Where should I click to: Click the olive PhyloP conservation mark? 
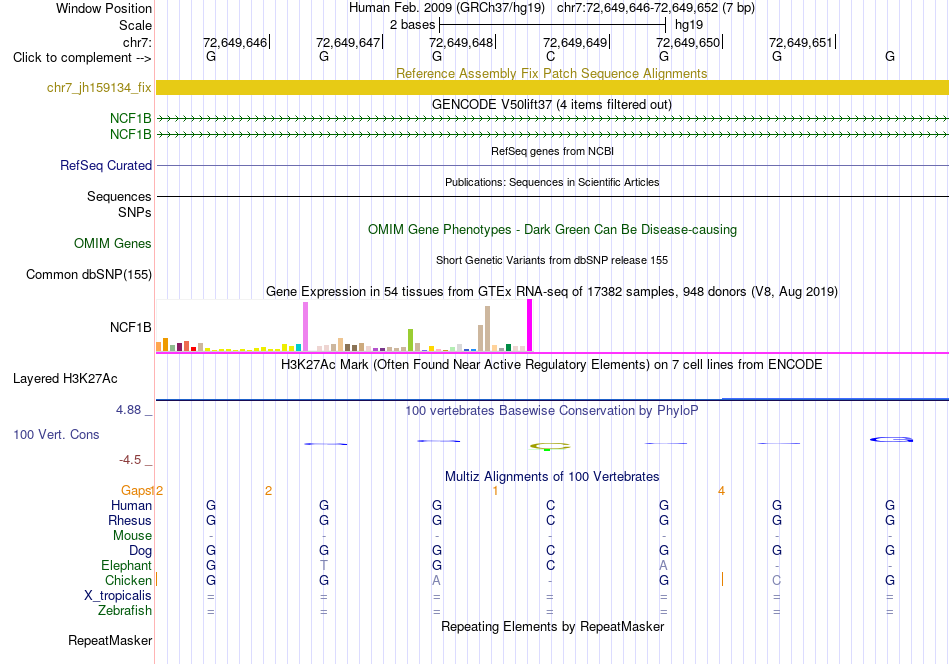point(550,447)
